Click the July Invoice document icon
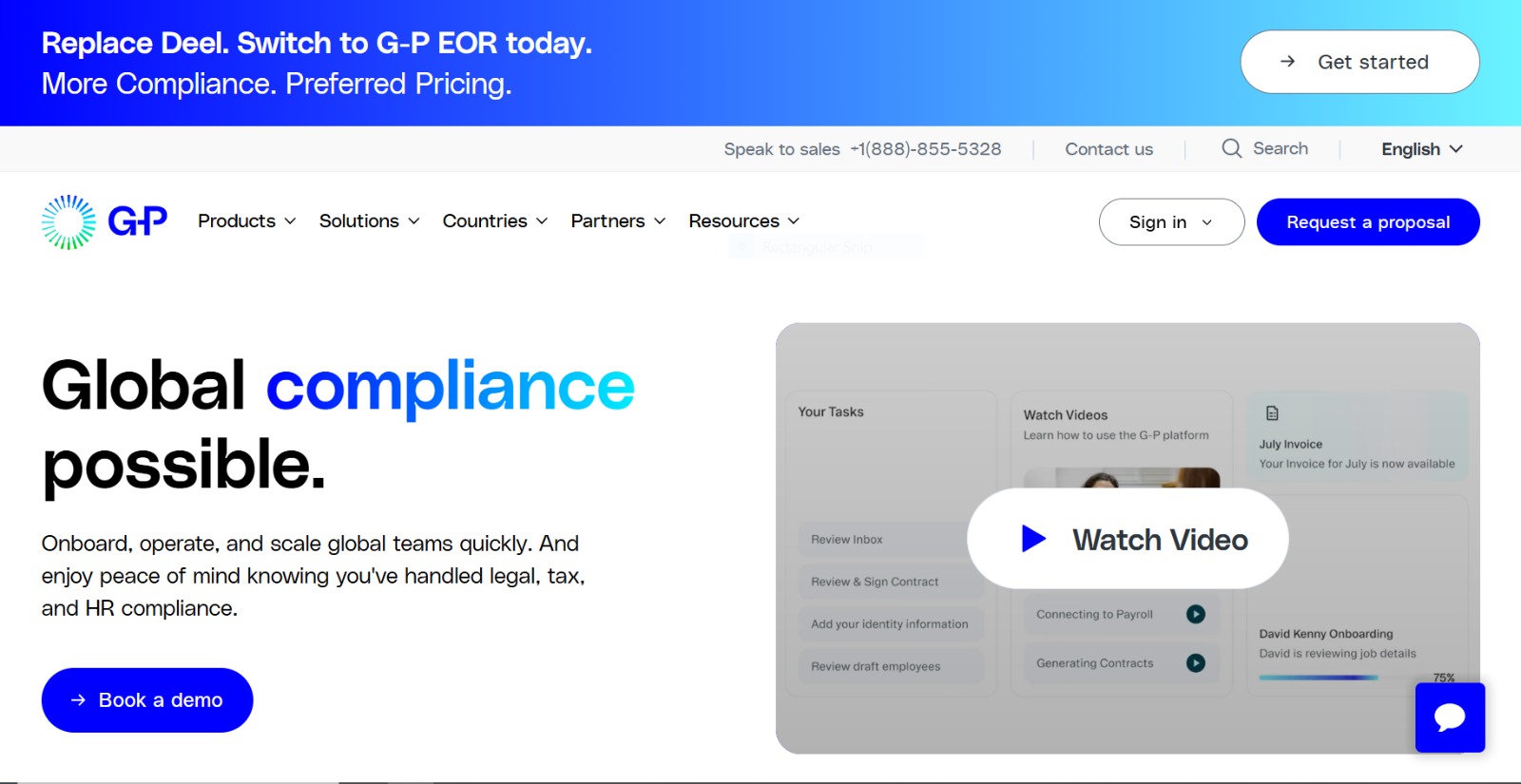The image size is (1521, 784). point(1272,413)
